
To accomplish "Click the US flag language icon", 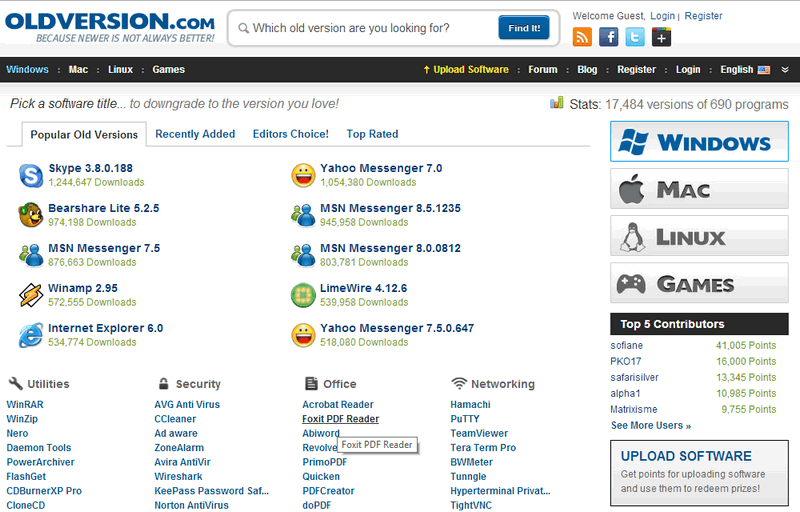I will click(x=764, y=70).
